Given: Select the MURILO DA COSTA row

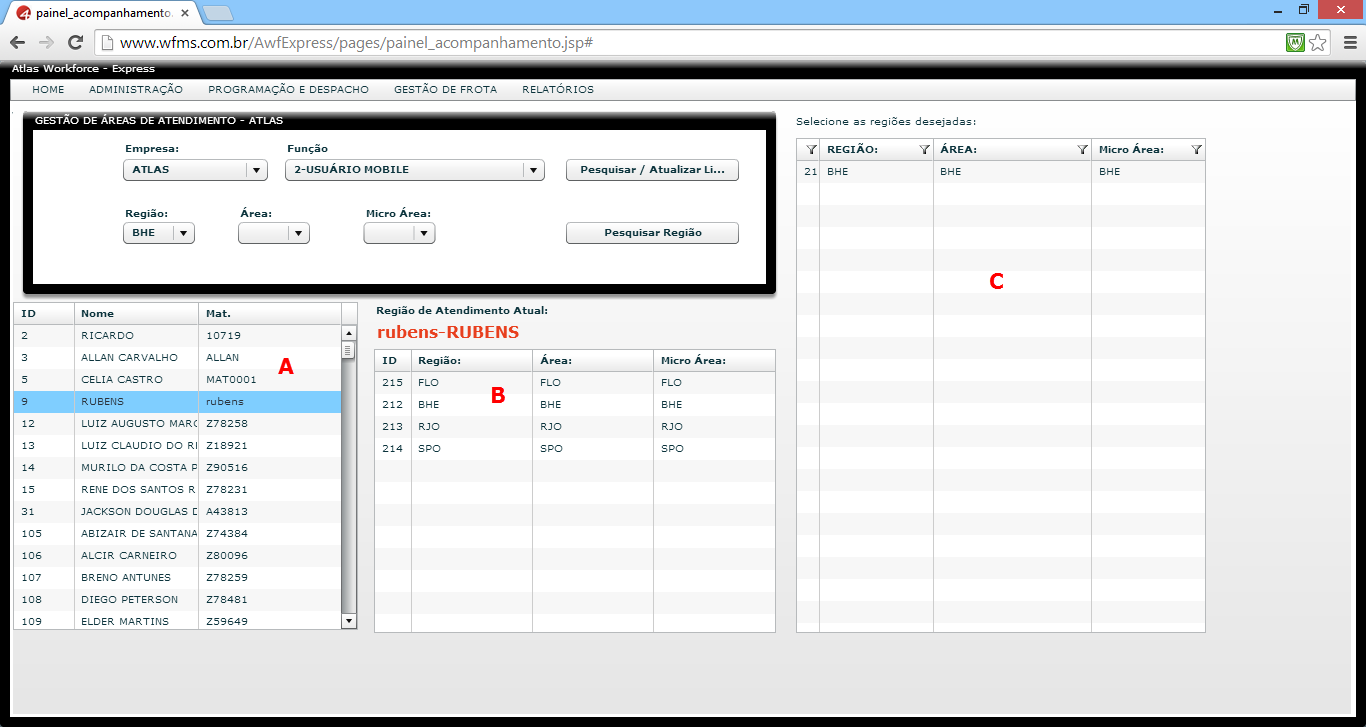Looking at the screenshot, I should pyautogui.click(x=177, y=468).
